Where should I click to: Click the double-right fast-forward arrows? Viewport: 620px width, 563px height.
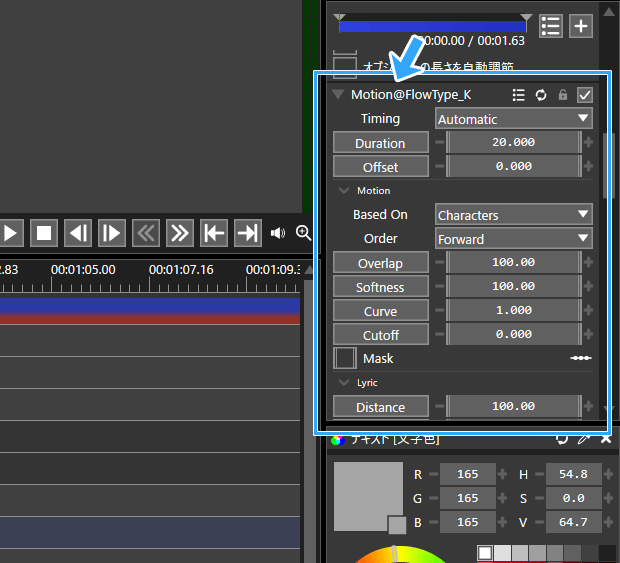180,233
